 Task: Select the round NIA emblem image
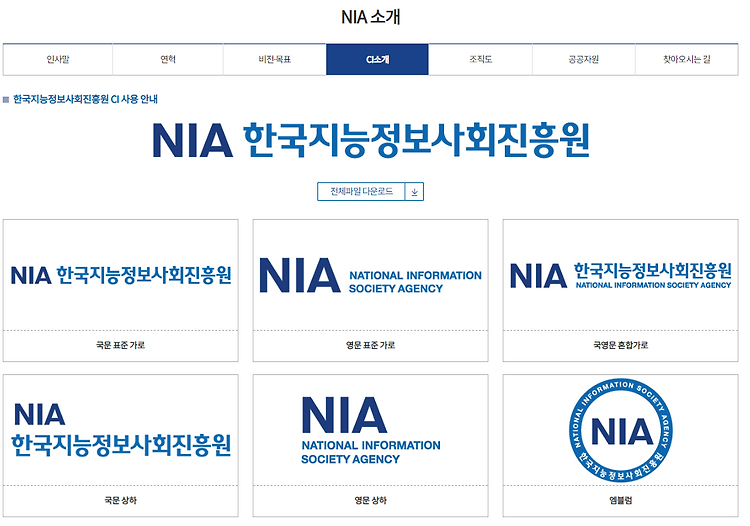click(x=620, y=430)
